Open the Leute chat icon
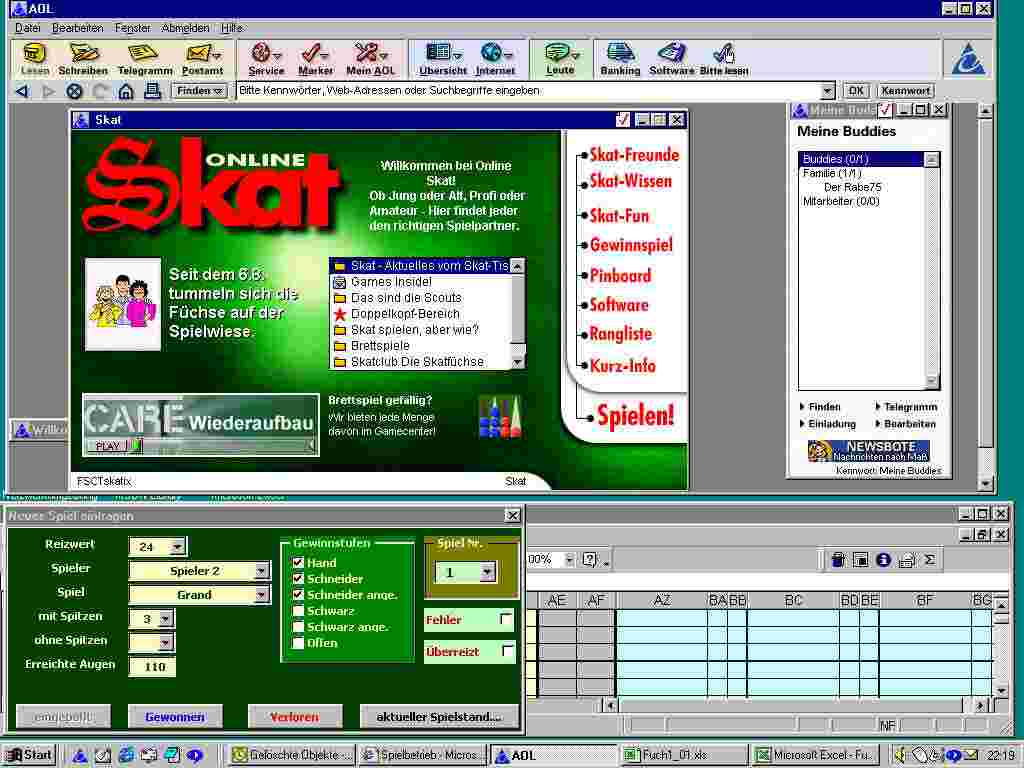This screenshot has height=768, width=1024. click(560, 59)
